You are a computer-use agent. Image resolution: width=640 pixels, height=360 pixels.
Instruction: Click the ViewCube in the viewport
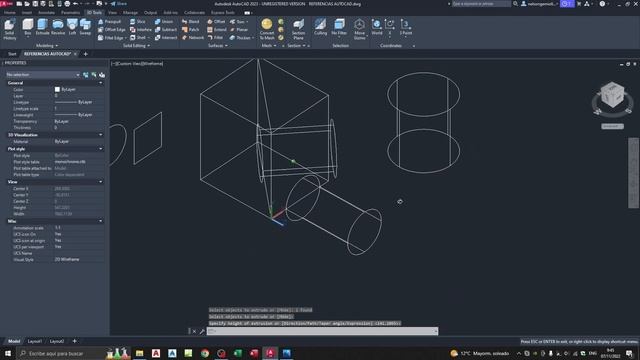click(612, 96)
